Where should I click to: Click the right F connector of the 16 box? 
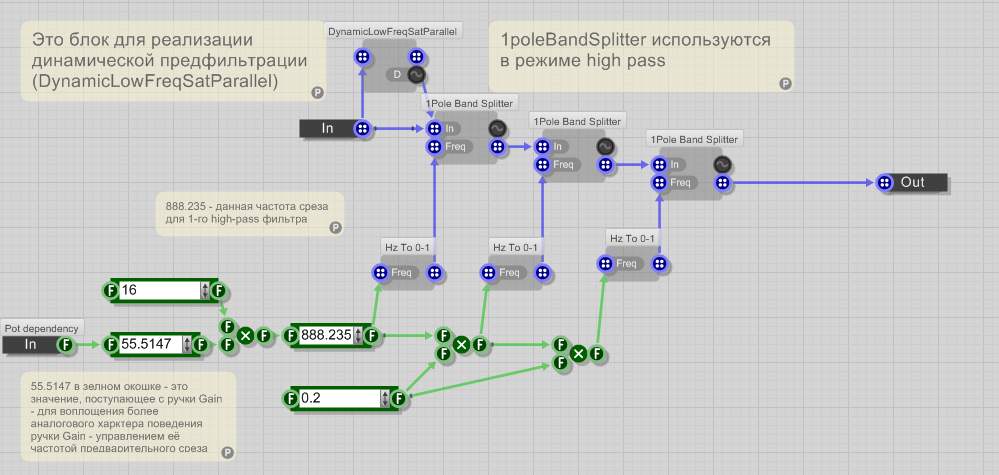point(218,291)
